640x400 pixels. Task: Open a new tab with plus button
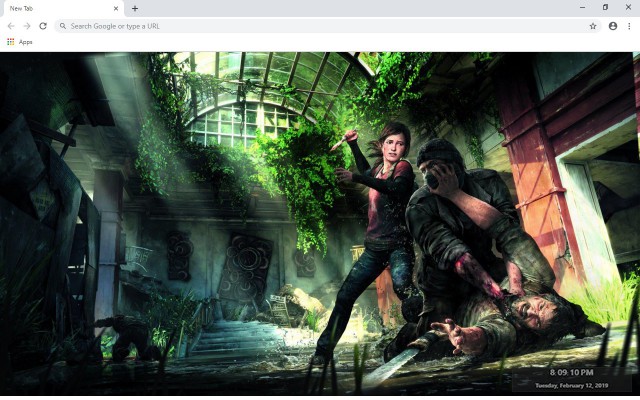[135, 9]
